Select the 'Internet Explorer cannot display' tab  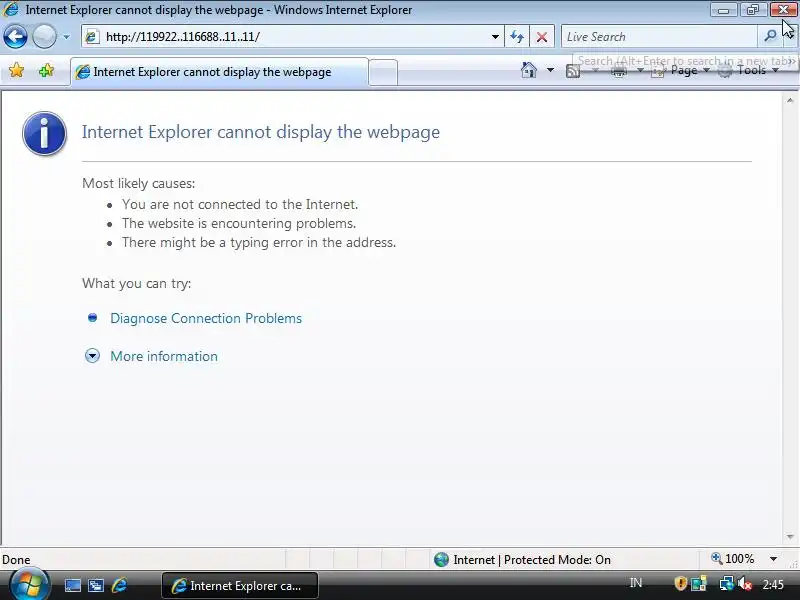tap(219, 72)
